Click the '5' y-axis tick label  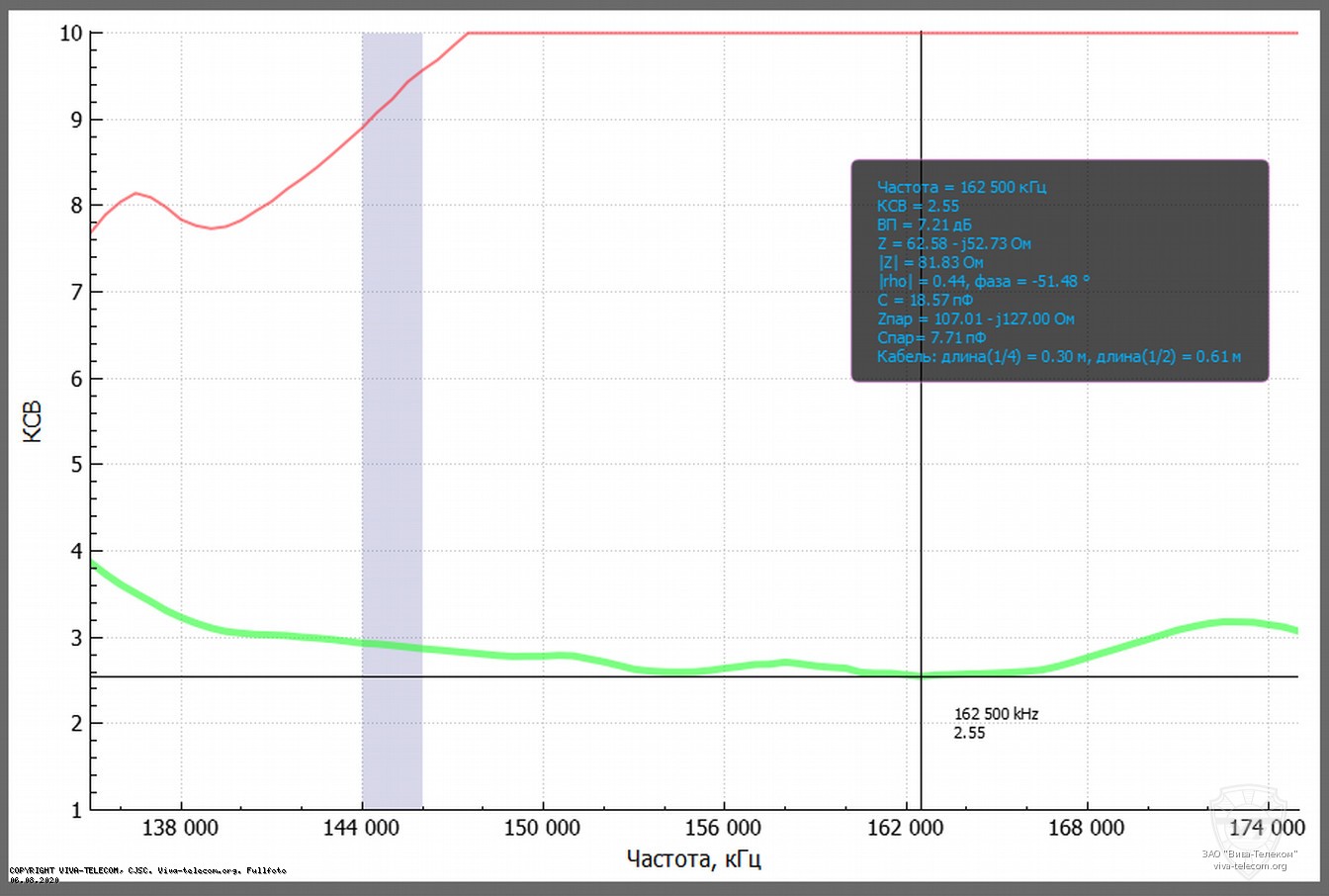(75, 465)
